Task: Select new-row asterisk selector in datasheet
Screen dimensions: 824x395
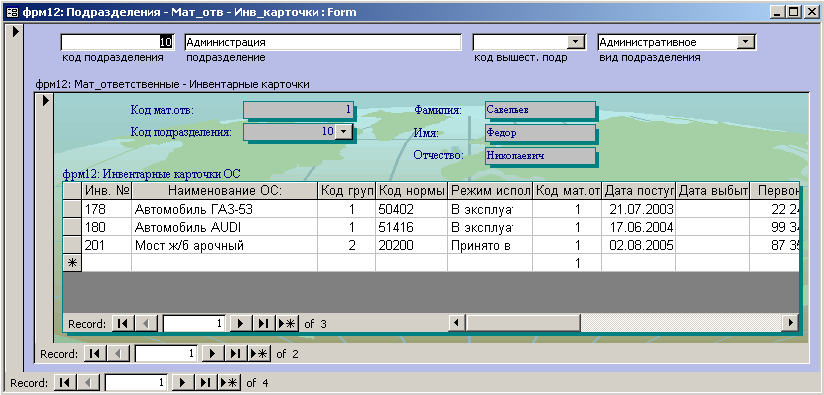Action: [73, 263]
